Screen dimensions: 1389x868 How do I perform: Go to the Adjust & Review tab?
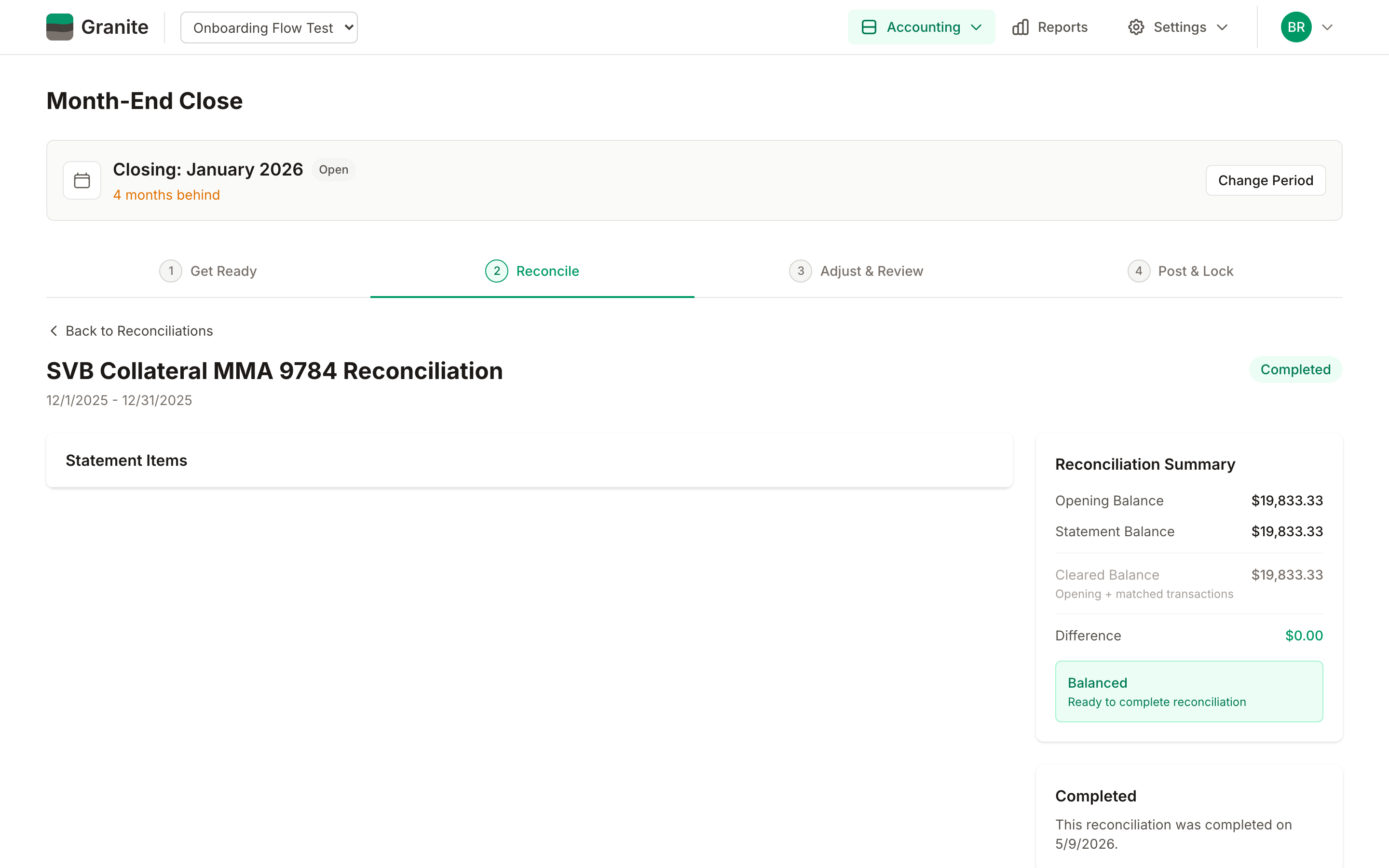[x=857, y=271]
